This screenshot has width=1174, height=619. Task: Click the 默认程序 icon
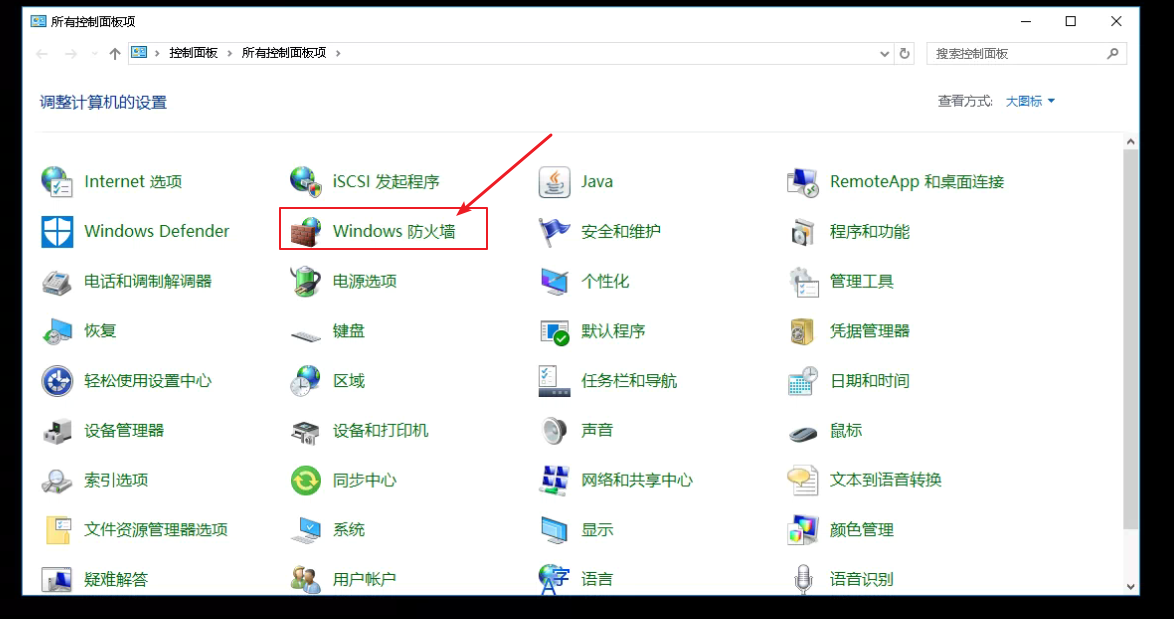point(554,332)
